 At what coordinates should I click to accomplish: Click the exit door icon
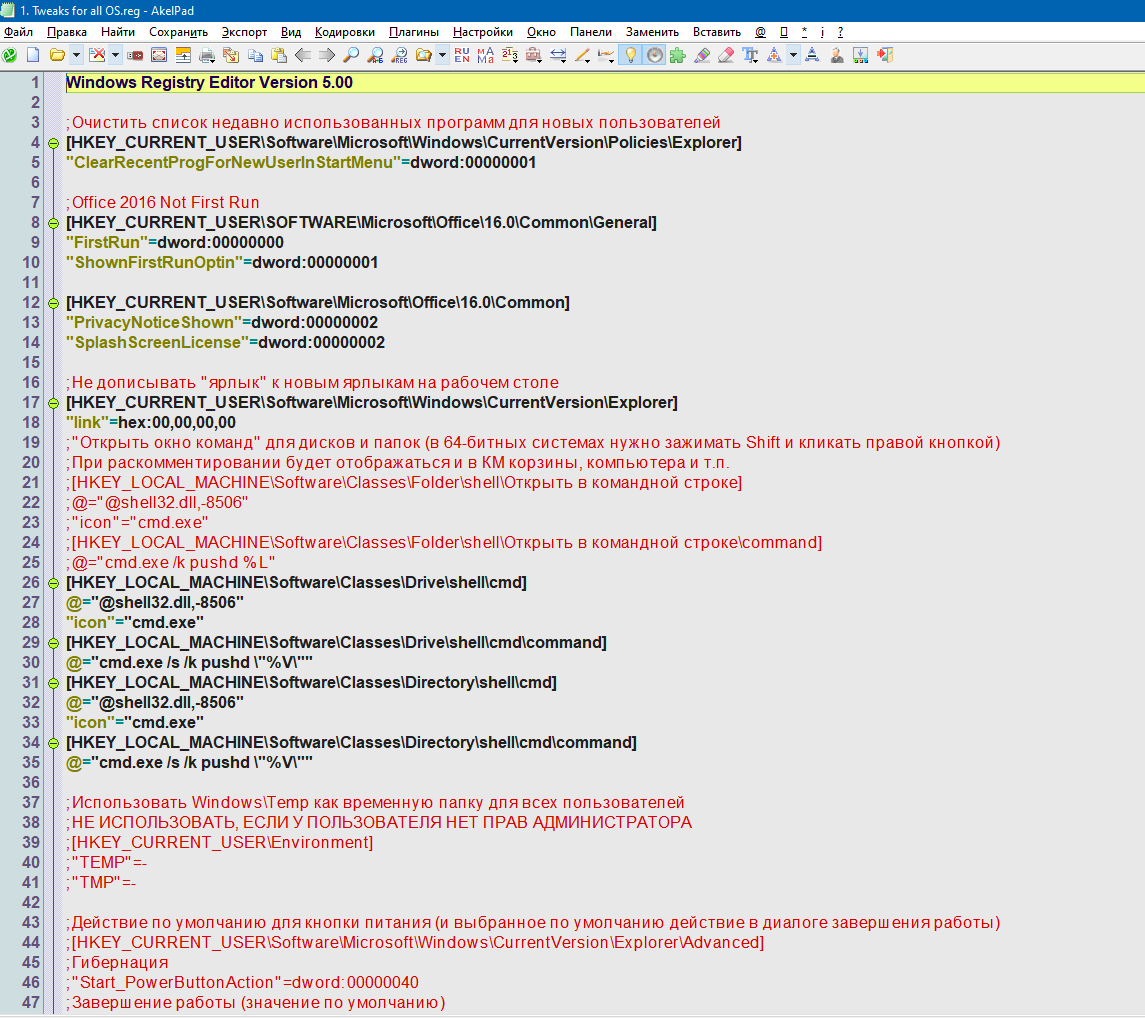coord(885,56)
